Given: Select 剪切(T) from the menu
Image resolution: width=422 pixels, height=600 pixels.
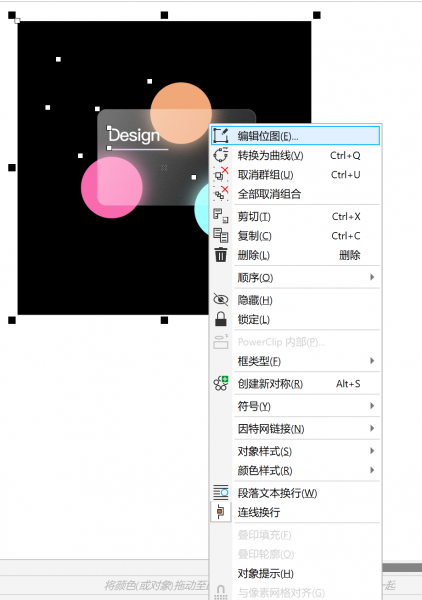Looking at the screenshot, I should click(x=295, y=217).
